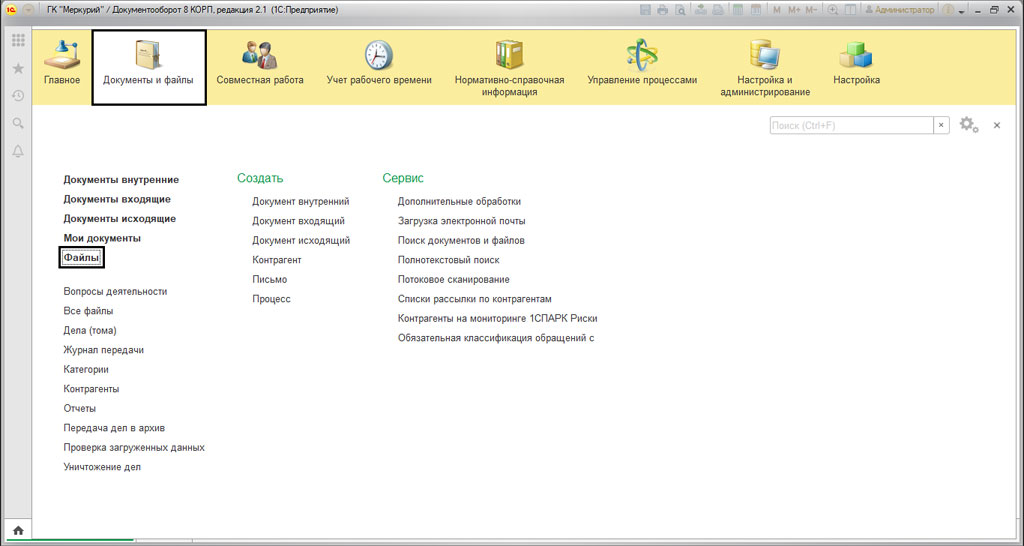Viewport: 1024px width, 546px height.
Task: Open the Контрагенты list link
Action: pos(91,389)
